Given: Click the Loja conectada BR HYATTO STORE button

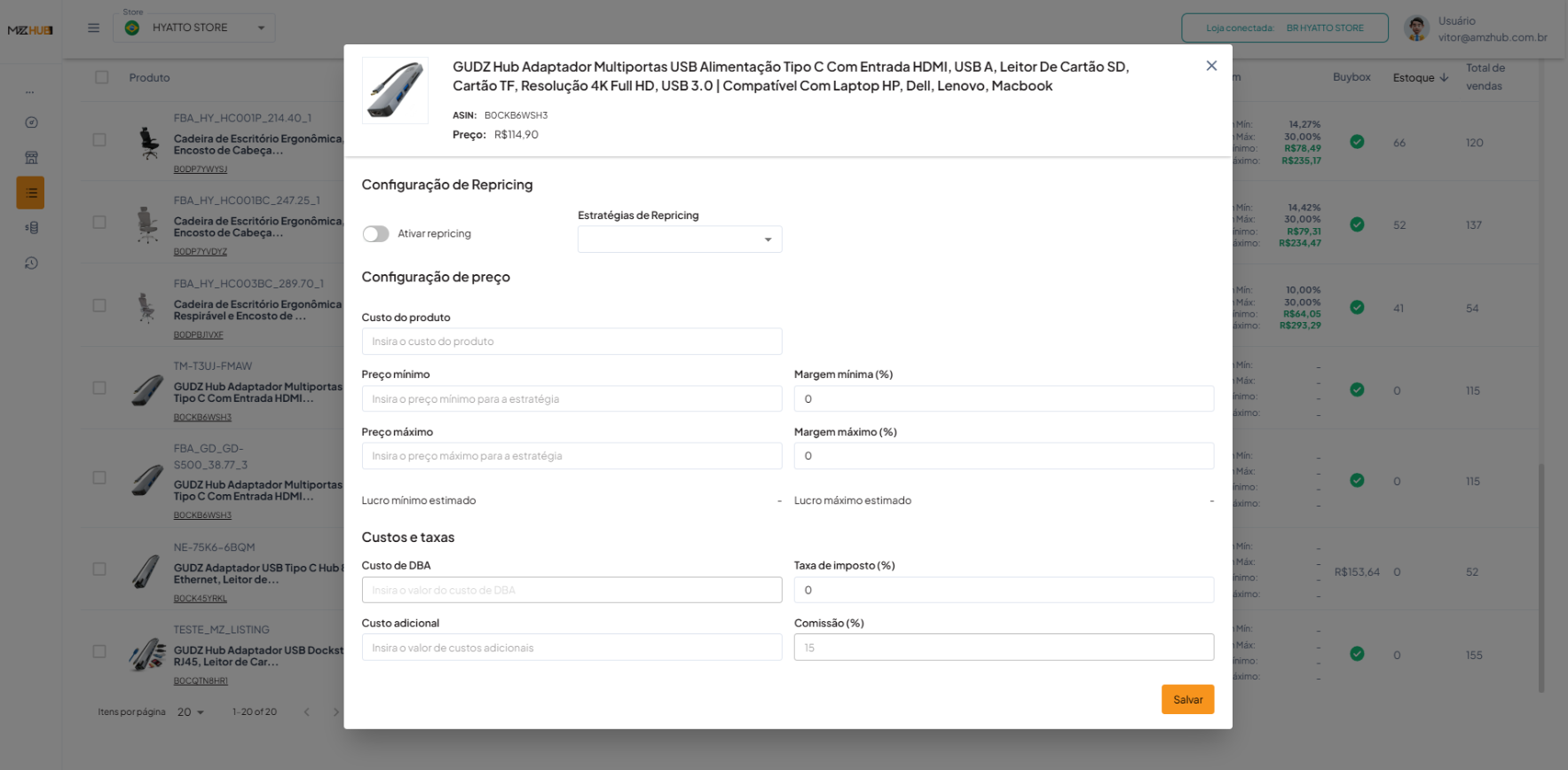Looking at the screenshot, I should click(x=1284, y=27).
